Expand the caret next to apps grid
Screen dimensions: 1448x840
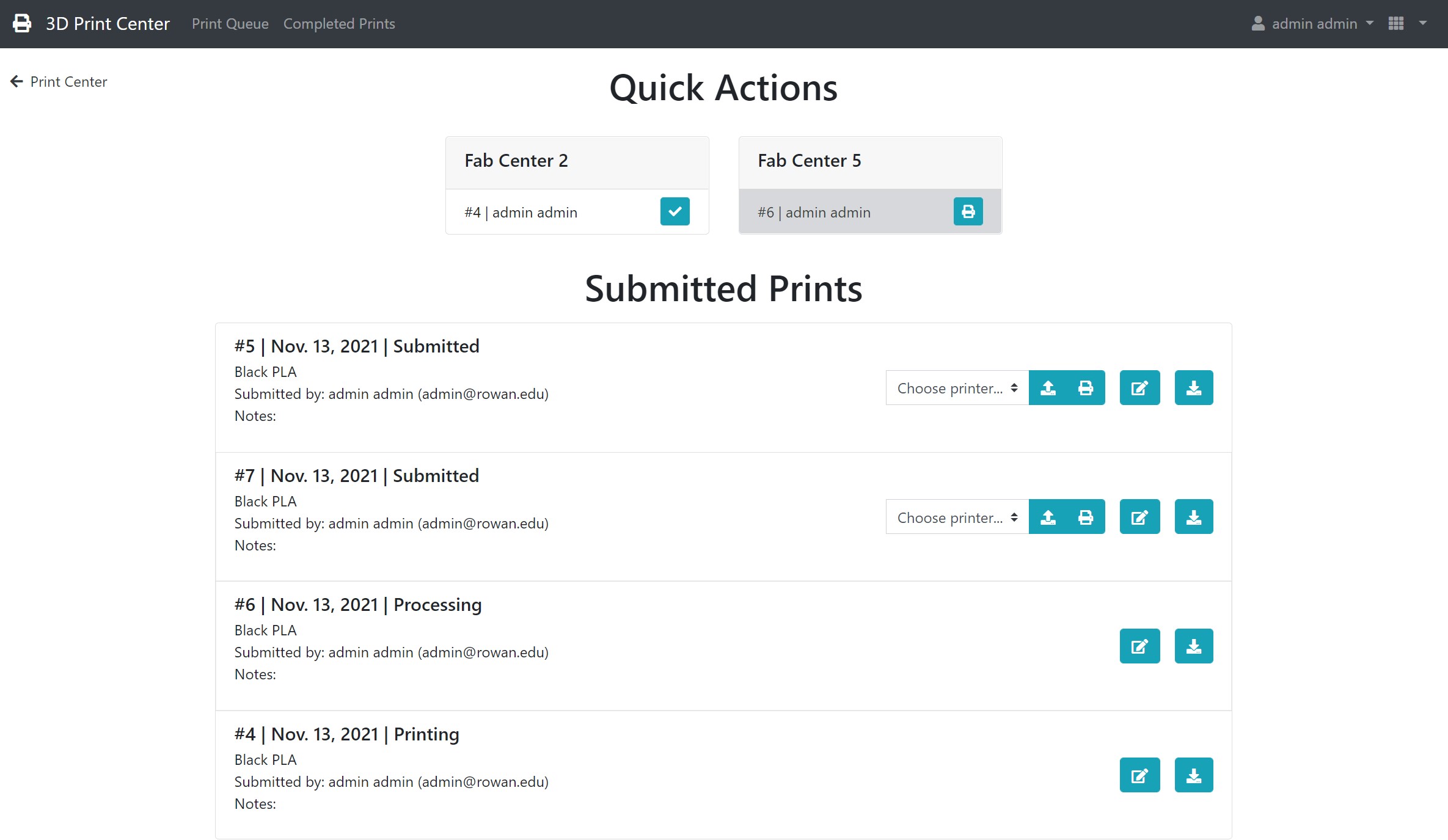(1423, 24)
